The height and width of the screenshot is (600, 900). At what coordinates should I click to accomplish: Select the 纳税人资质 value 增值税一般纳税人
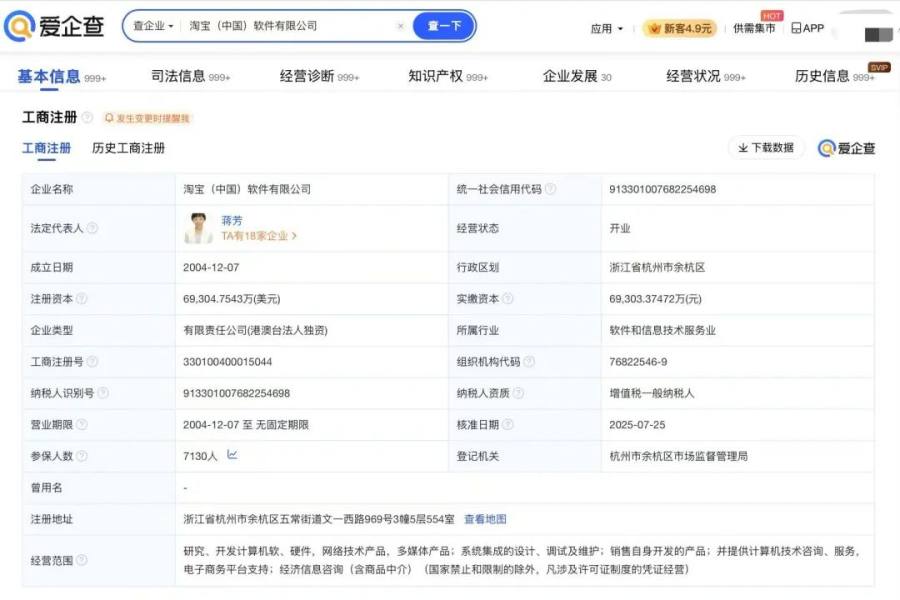point(652,394)
